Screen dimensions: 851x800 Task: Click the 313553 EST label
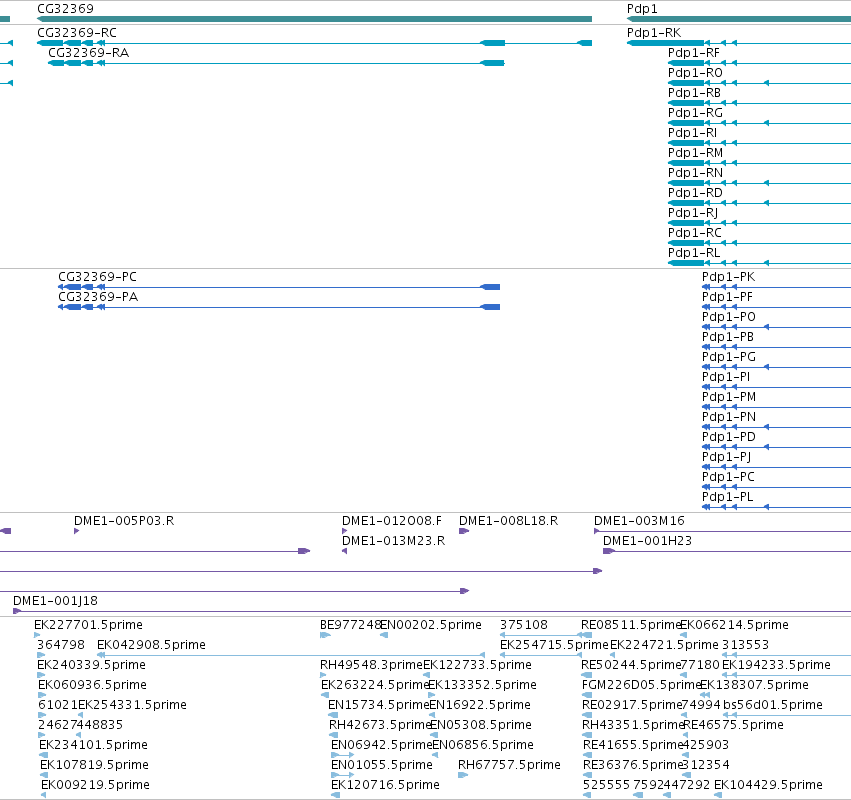745,645
